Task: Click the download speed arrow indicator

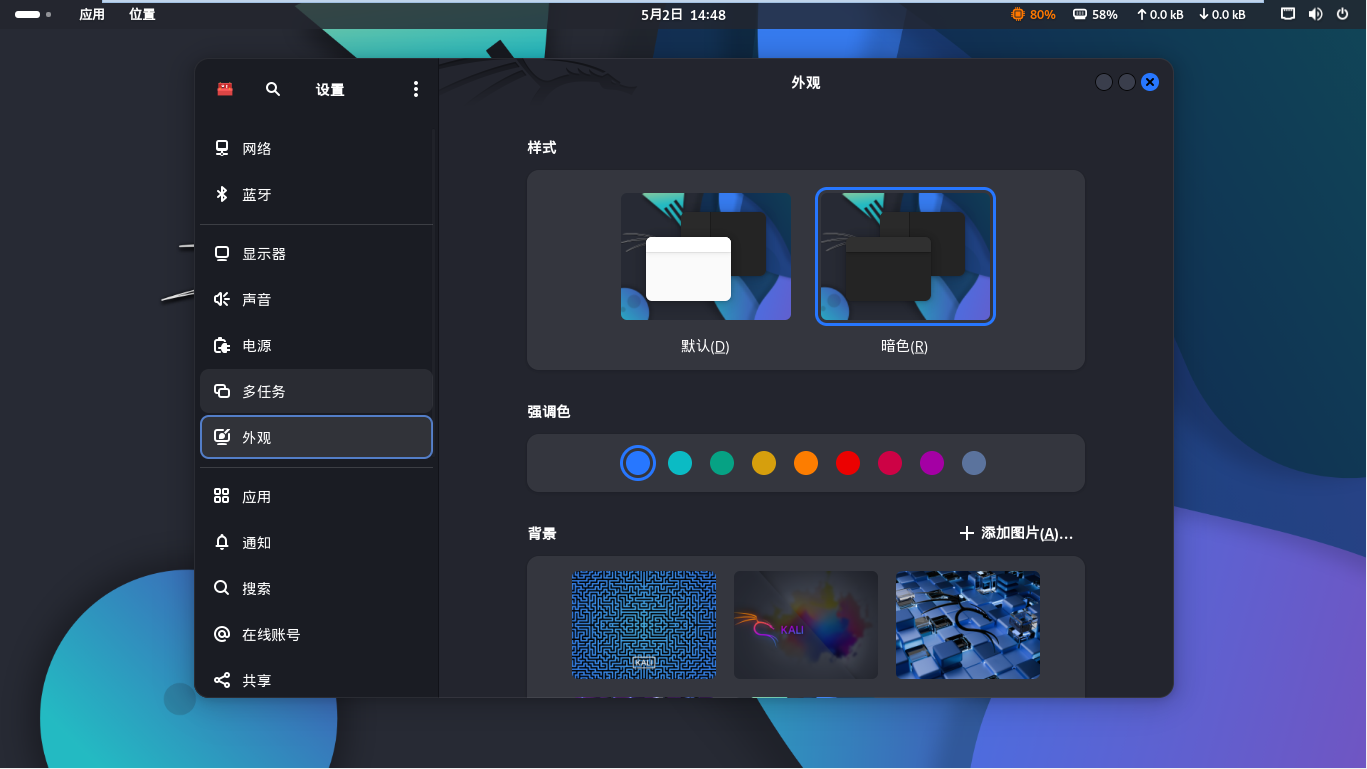Action: tap(1203, 14)
